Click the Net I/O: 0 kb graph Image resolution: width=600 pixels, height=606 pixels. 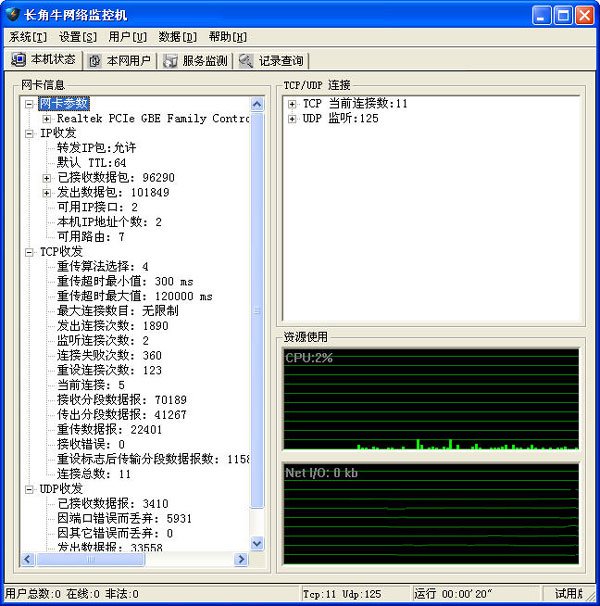coord(431,514)
